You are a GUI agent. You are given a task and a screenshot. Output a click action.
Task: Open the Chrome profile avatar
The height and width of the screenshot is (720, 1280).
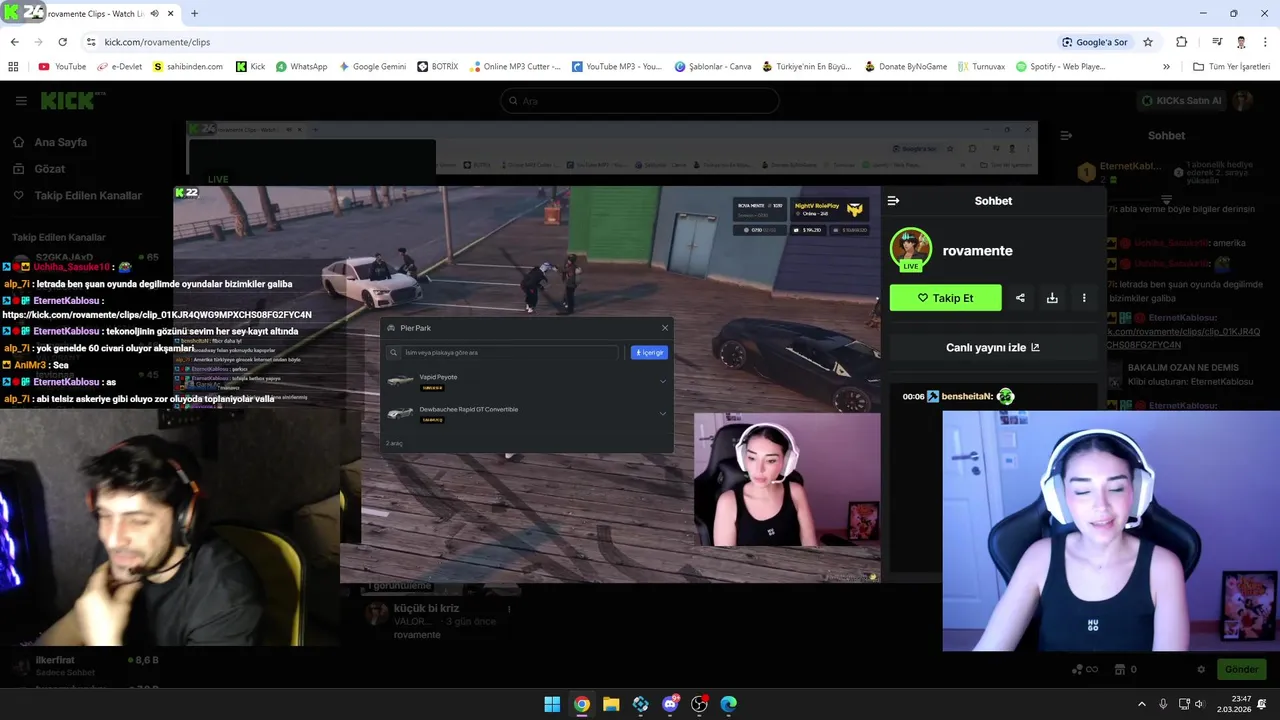[1241, 42]
